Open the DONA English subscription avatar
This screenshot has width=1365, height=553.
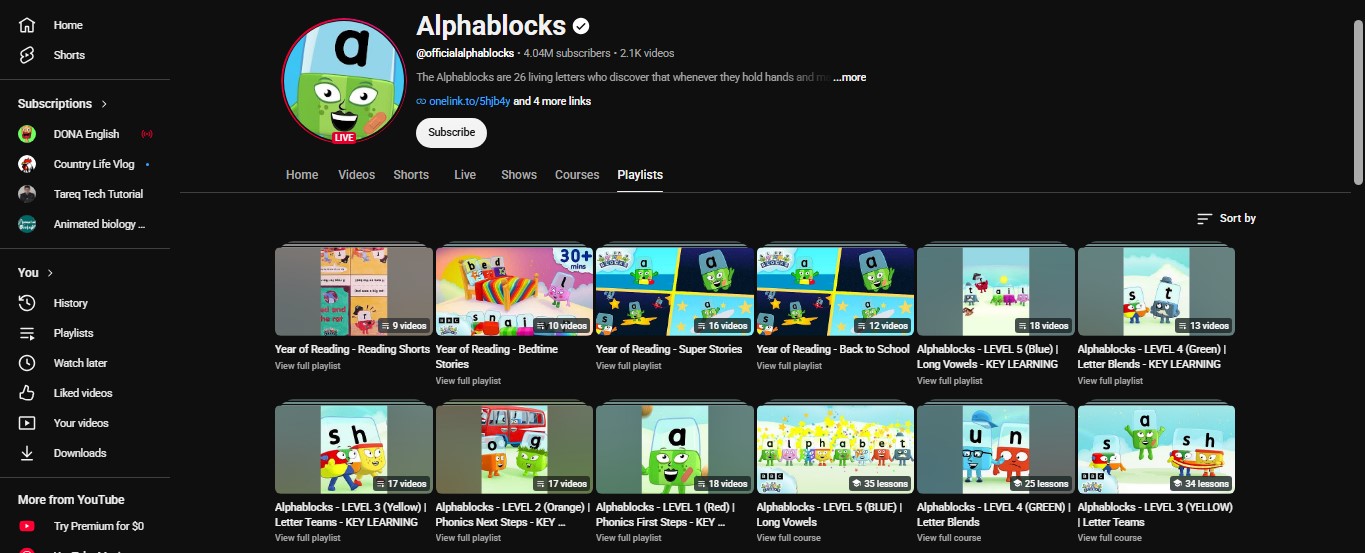(28, 134)
